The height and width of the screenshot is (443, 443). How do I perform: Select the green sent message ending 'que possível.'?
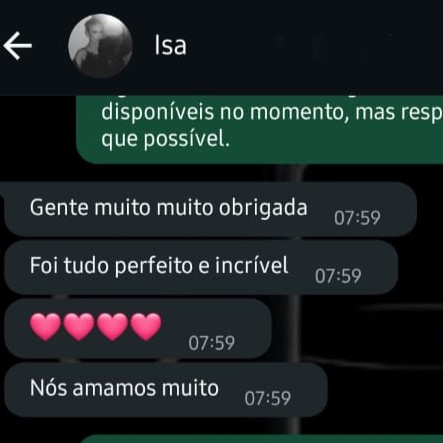pyautogui.click(x=260, y=129)
